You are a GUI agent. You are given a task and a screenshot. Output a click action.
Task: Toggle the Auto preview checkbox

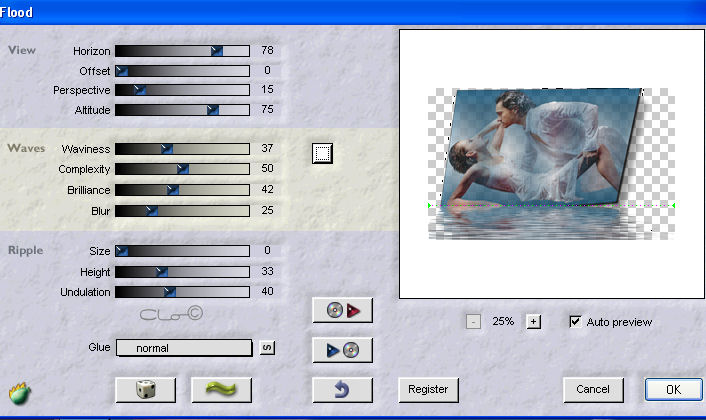tap(575, 321)
